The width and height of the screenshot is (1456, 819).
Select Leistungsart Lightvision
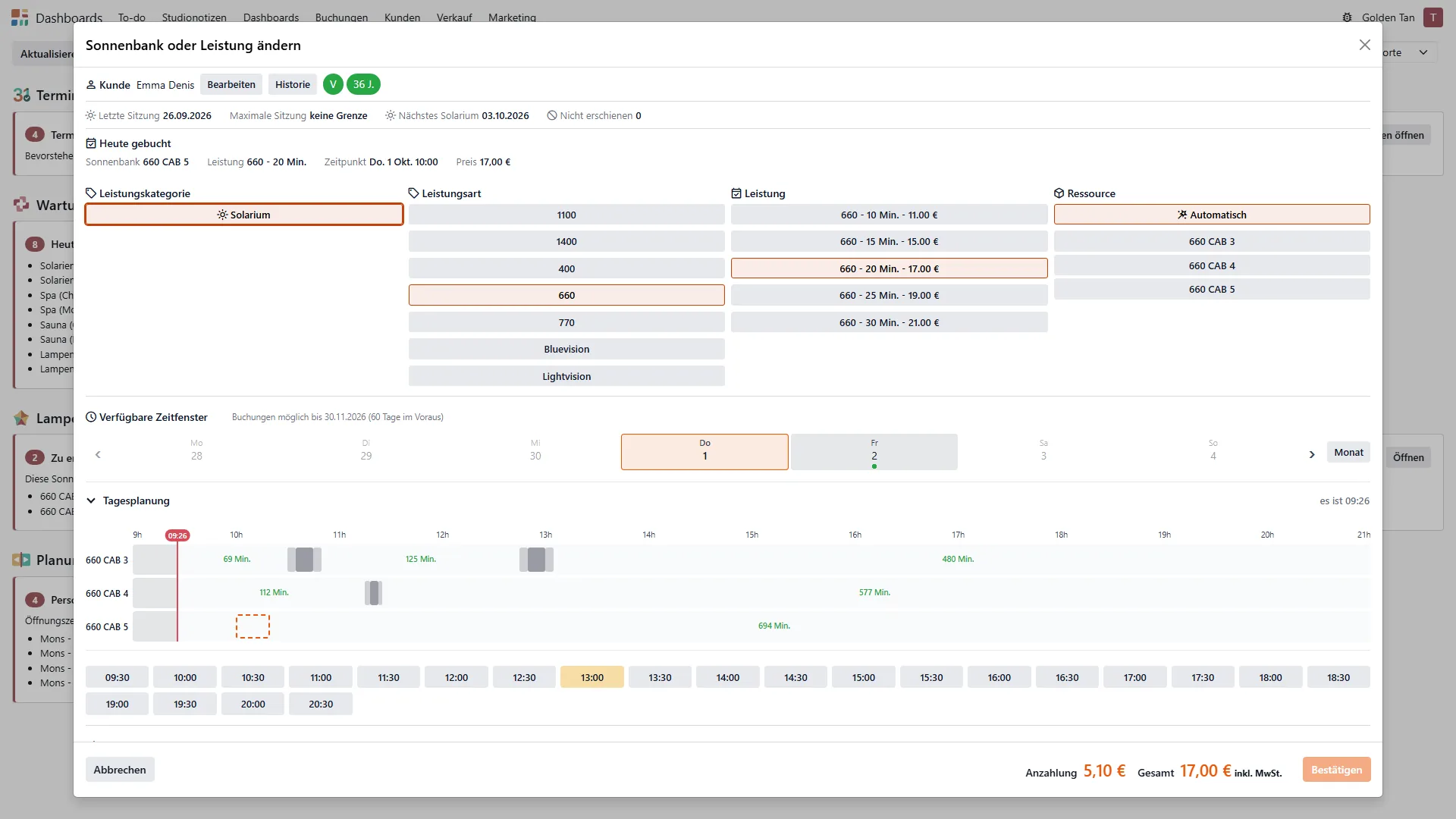click(566, 376)
